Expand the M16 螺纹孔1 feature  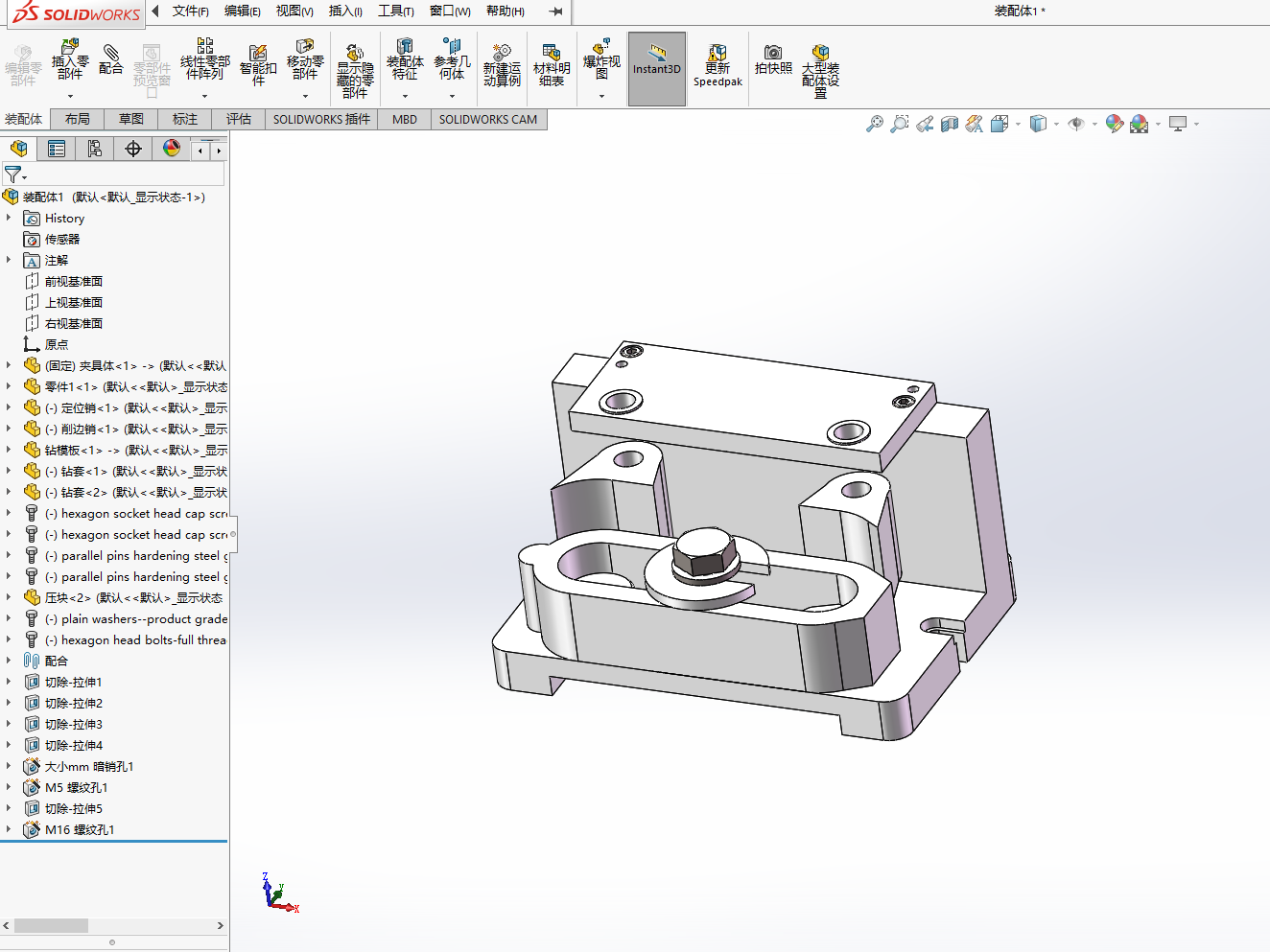tap(9, 829)
